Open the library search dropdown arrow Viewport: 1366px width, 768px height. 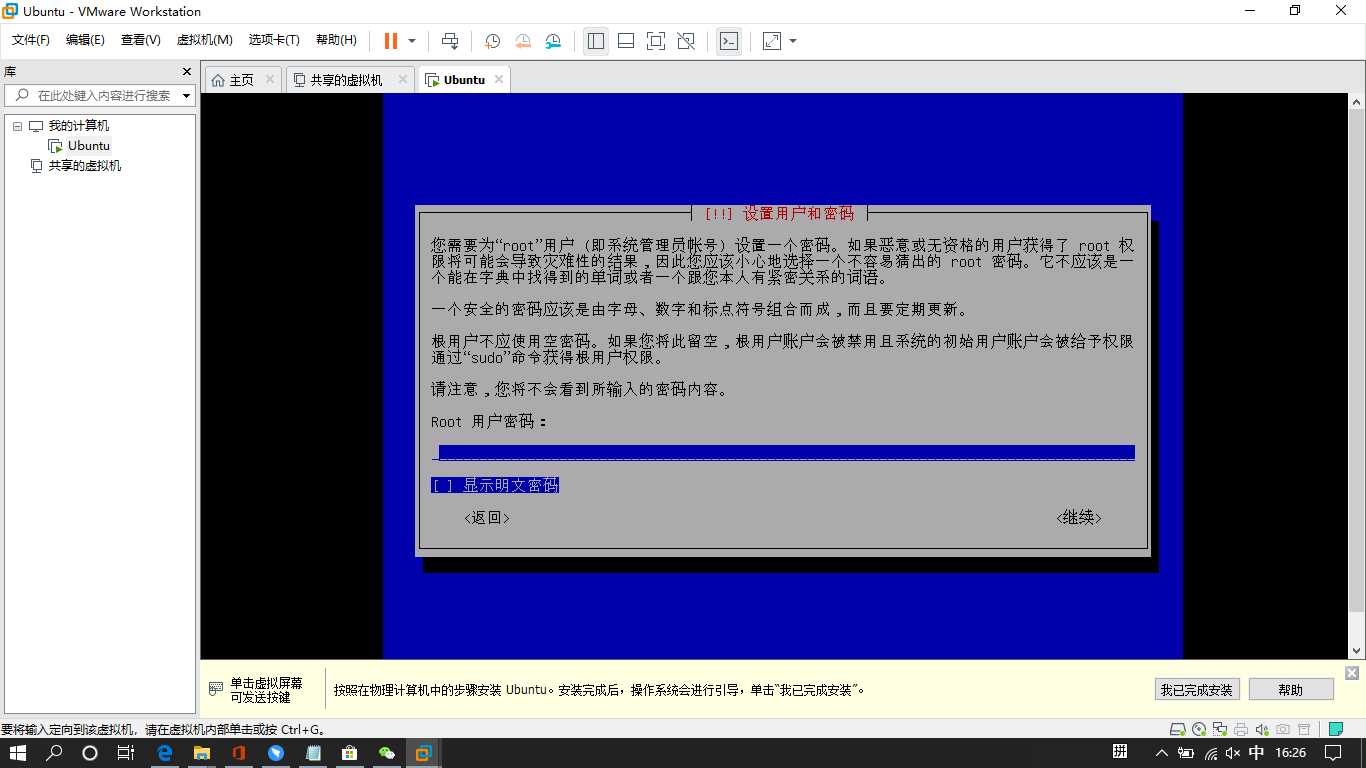click(x=187, y=96)
